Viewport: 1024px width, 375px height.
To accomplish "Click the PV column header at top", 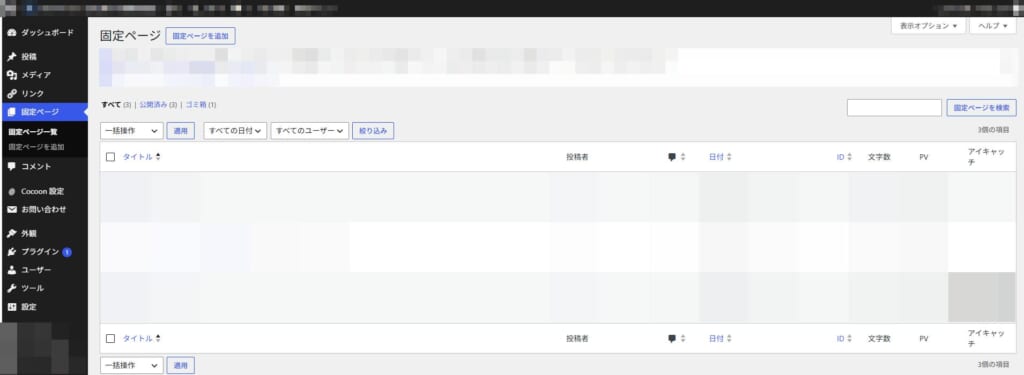I will point(923,157).
